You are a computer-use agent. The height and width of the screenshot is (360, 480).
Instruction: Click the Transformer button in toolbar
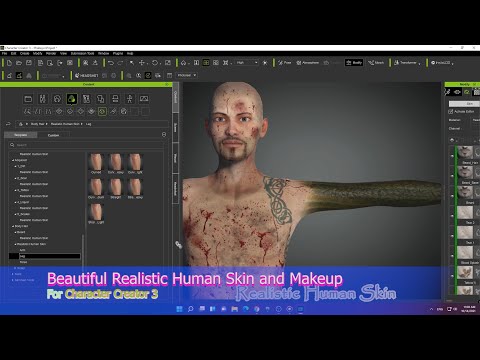pos(405,63)
